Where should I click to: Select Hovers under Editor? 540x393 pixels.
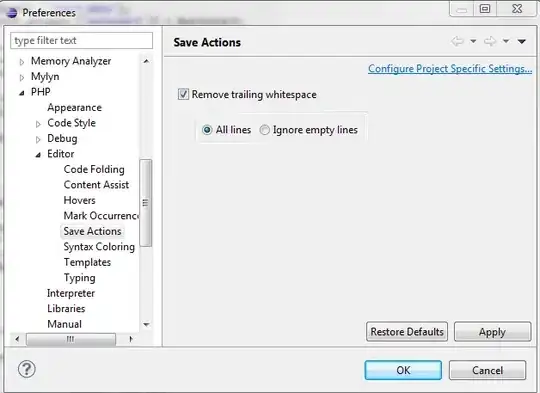coord(80,200)
